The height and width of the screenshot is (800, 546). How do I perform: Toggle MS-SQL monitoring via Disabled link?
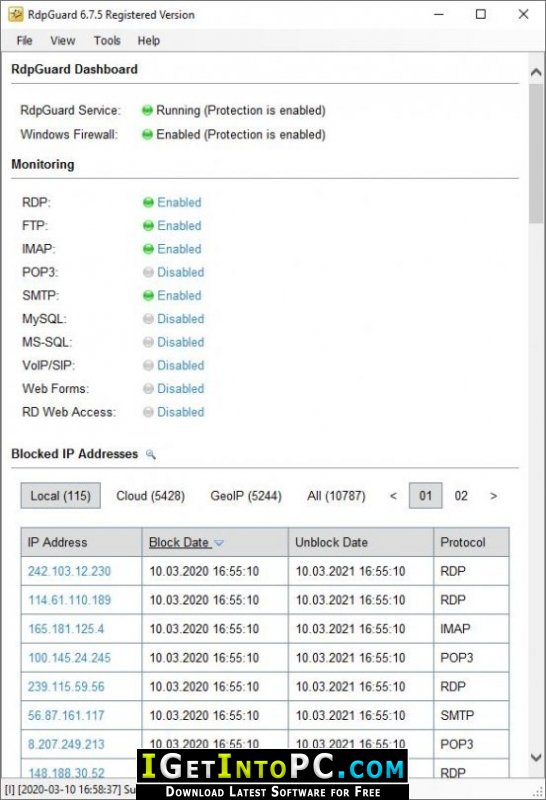[181, 342]
